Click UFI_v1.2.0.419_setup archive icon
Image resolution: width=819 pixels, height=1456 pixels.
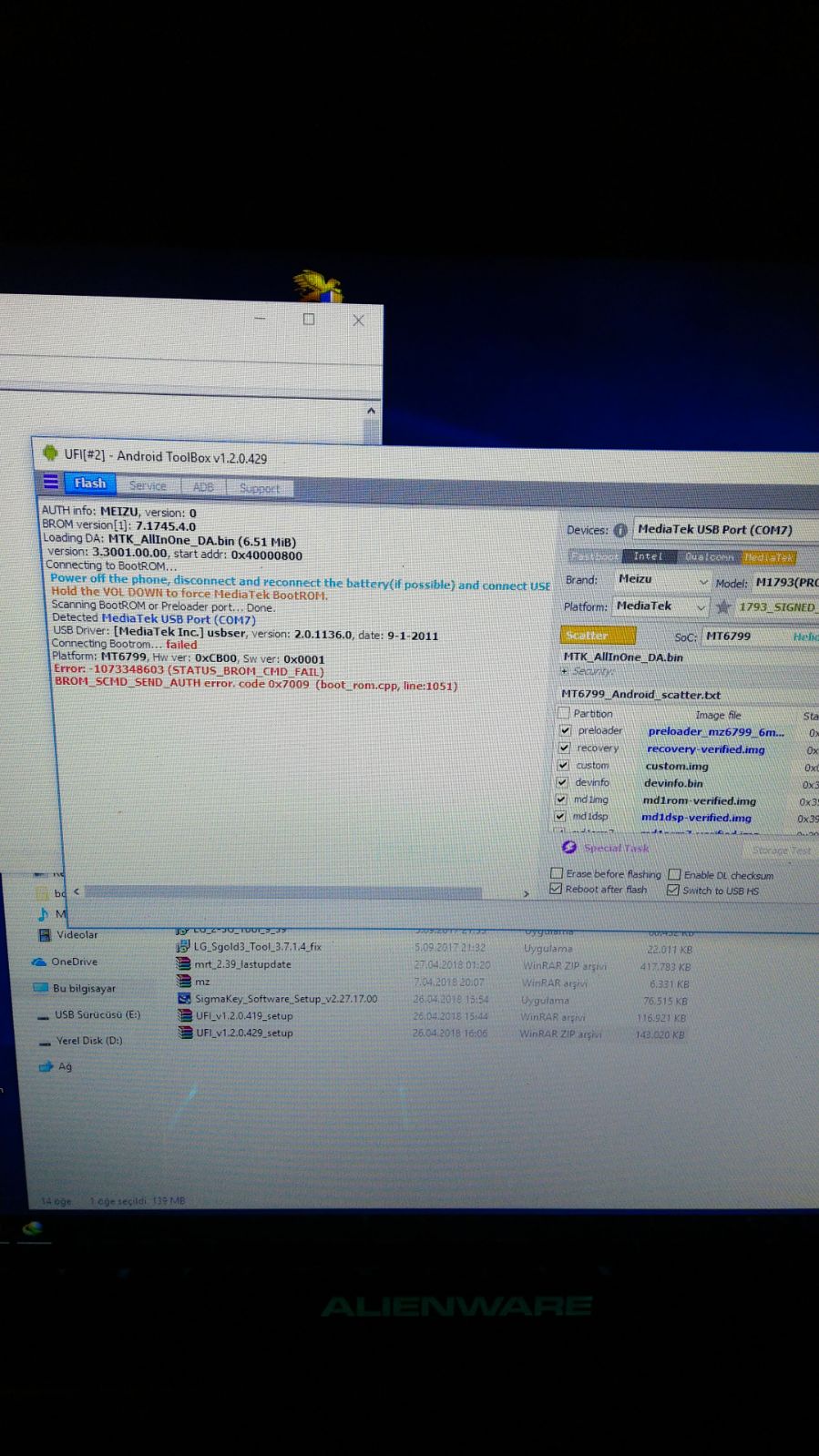point(185,1015)
